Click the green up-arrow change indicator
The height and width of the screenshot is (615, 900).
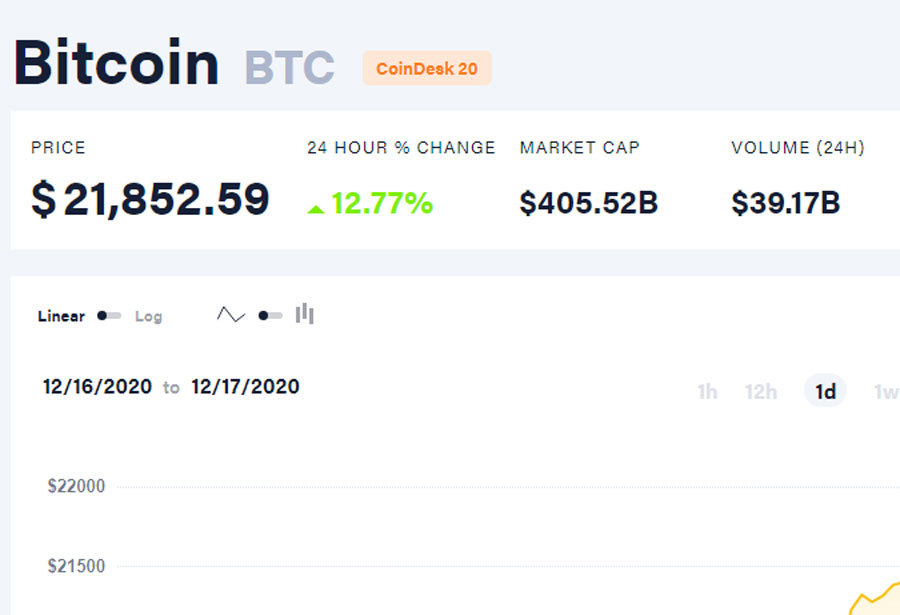(x=316, y=208)
